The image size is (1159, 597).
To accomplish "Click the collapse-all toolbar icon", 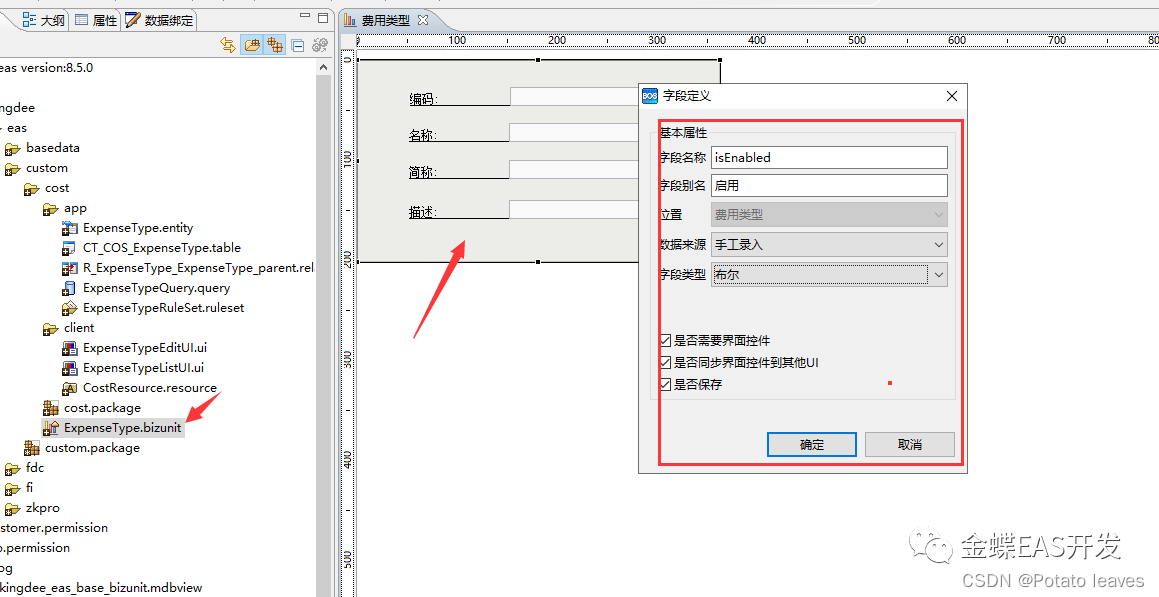I will tap(297, 45).
